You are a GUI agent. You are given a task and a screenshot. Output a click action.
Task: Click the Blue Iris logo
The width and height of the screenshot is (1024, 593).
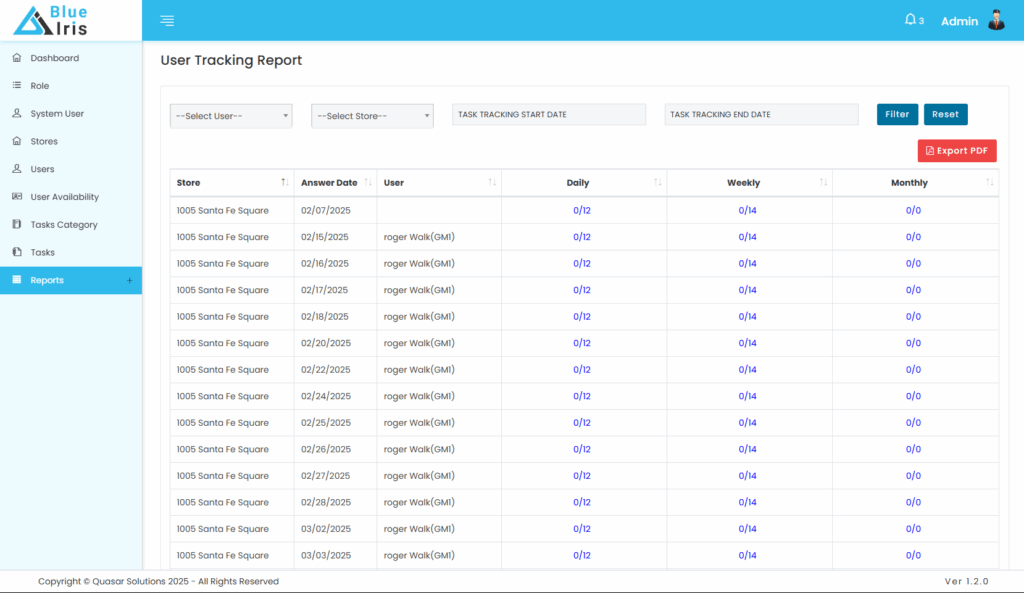coord(51,20)
